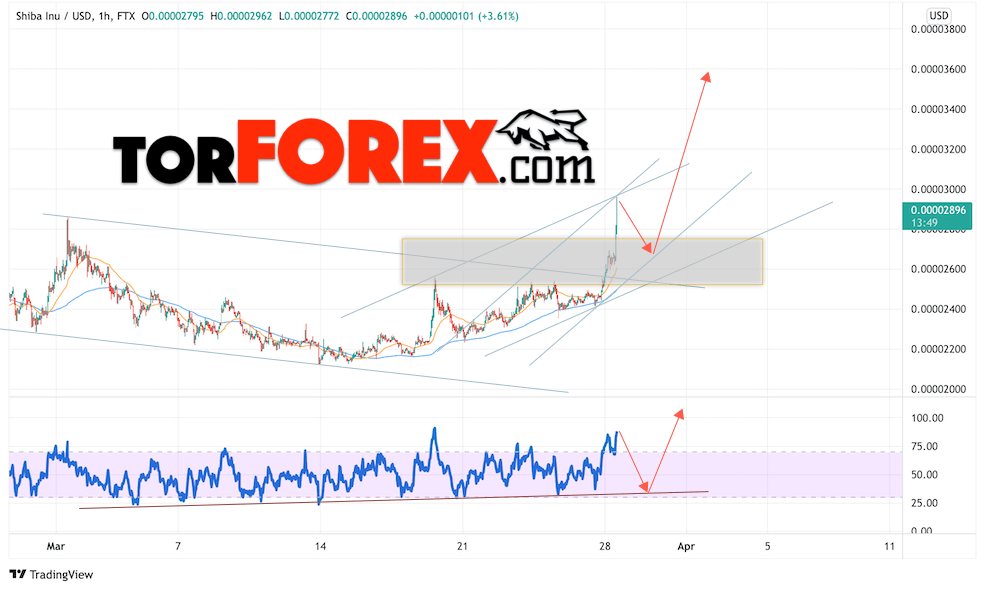Screen dimensions: 985x590
Task: Click the RSI 50.00 scale label
Action: click(x=925, y=474)
